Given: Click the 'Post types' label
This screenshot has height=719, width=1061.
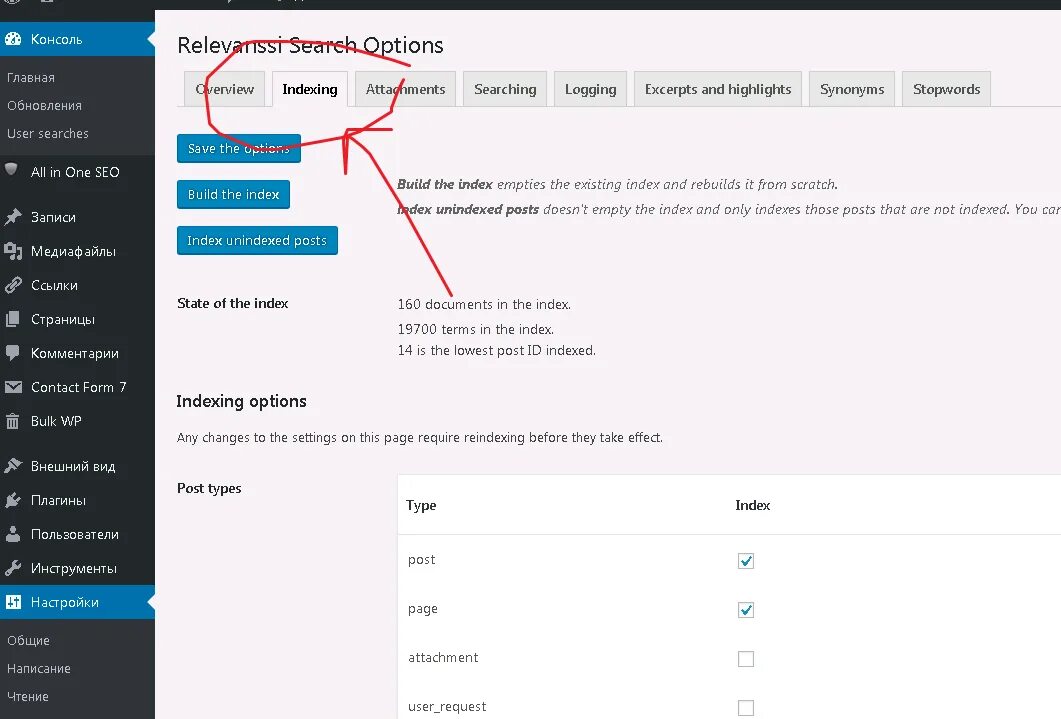Looking at the screenshot, I should pyautogui.click(x=209, y=488).
